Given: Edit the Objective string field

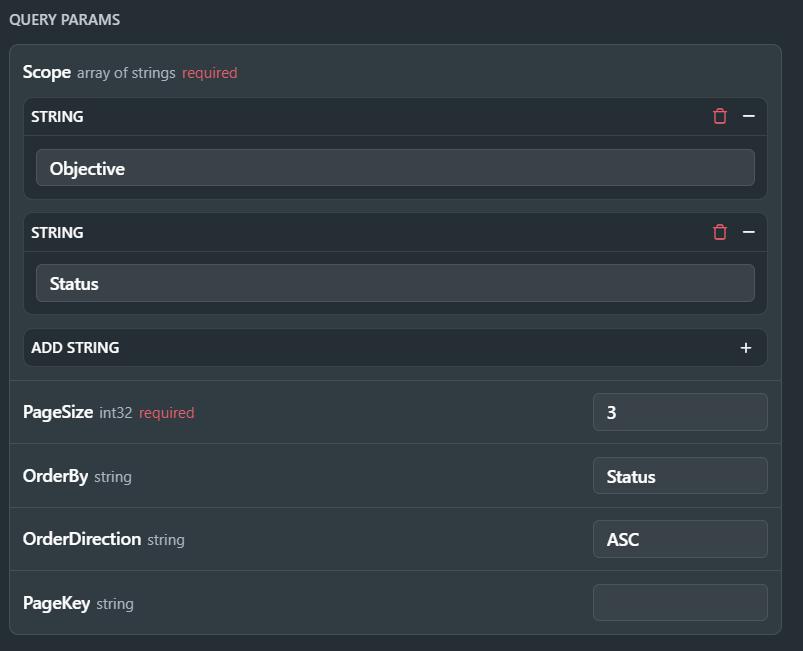Looking at the screenshot, I should (395, 168).
